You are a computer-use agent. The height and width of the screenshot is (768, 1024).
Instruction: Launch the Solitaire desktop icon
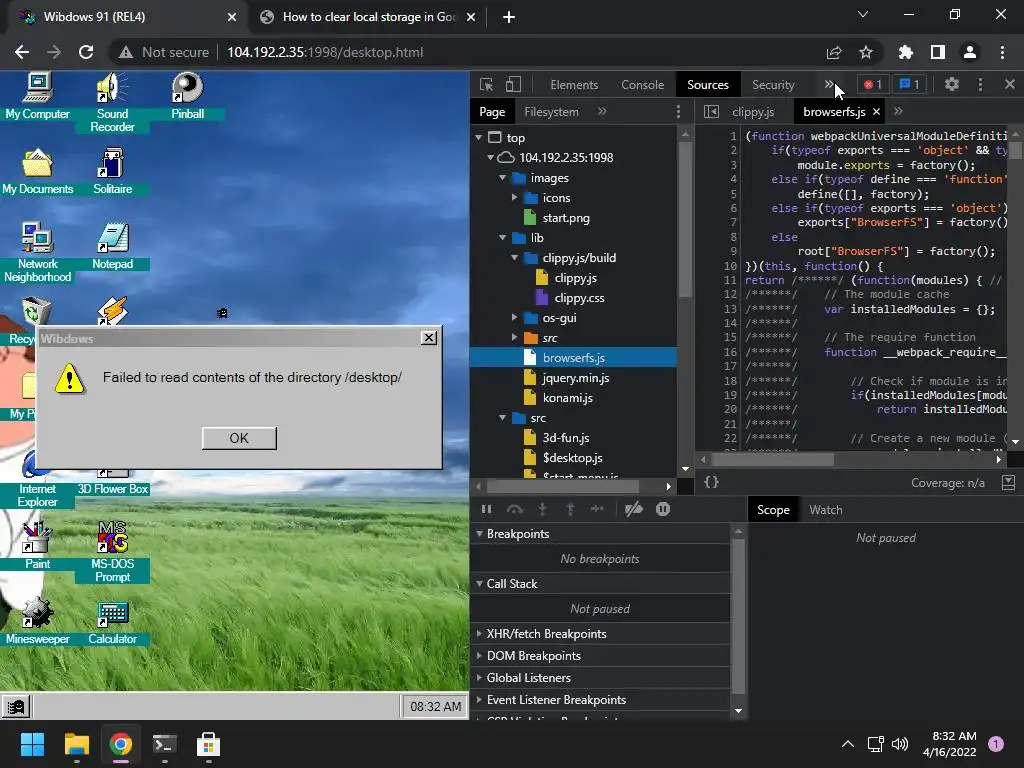112,172
